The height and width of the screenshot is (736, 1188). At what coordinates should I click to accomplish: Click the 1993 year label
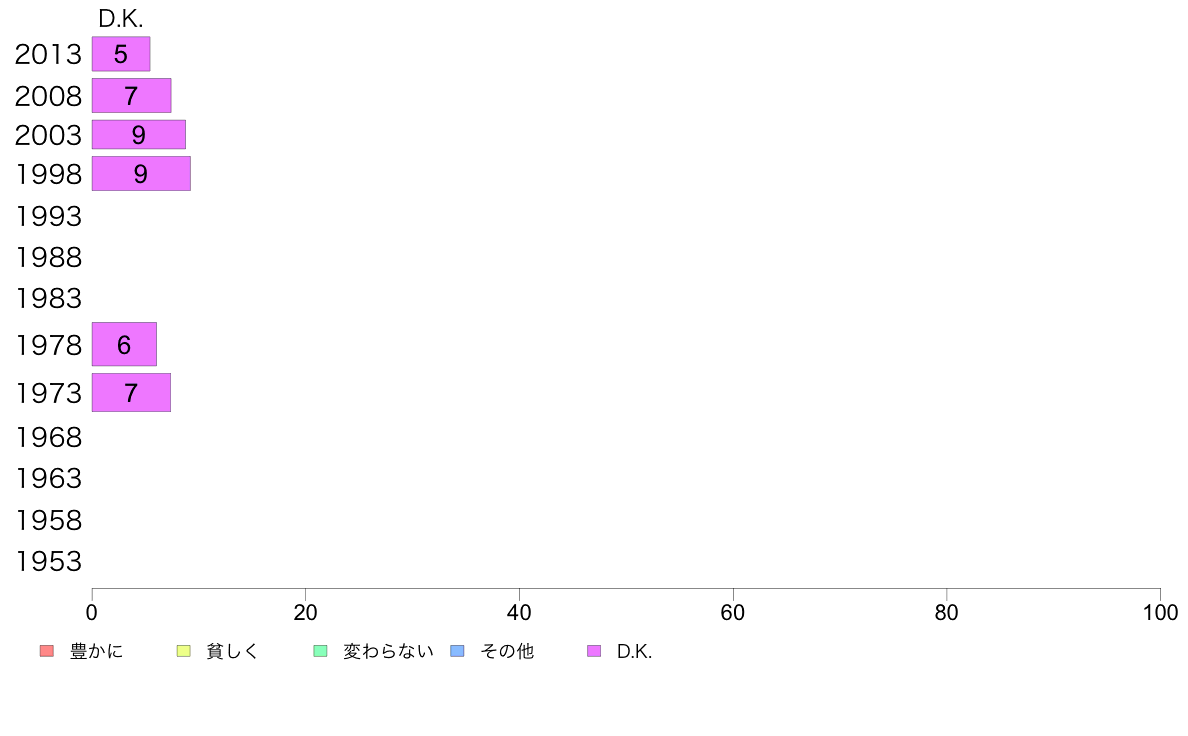pyautogui.click(x=48, y=216)
